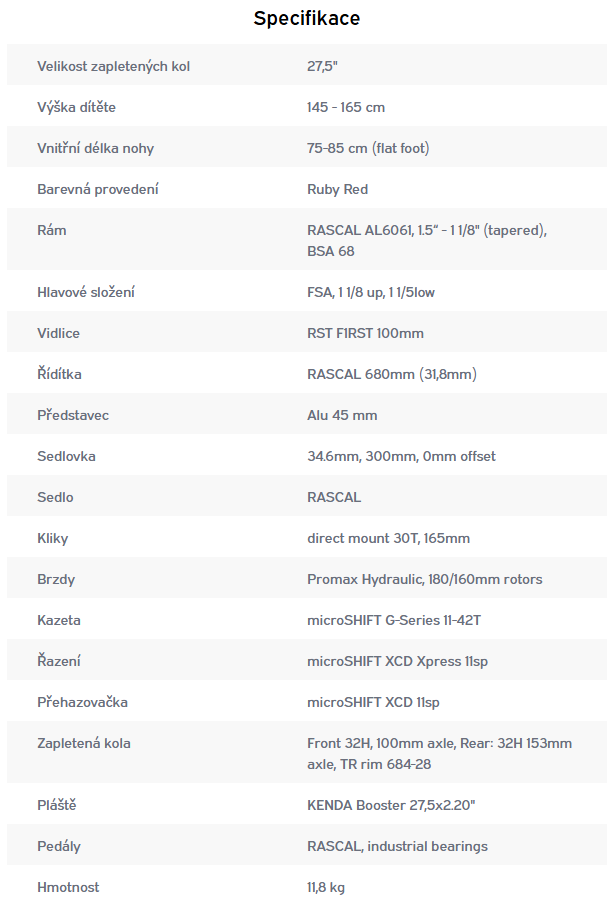611x902 pixels.
Task: Select the Kazeta row label
Action: coord(59,620)
